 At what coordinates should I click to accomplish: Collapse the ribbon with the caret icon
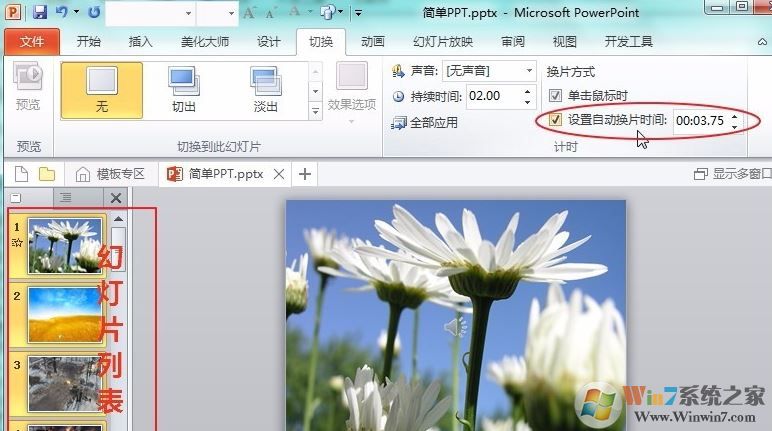pyautogui.click(x=762, y=42)
